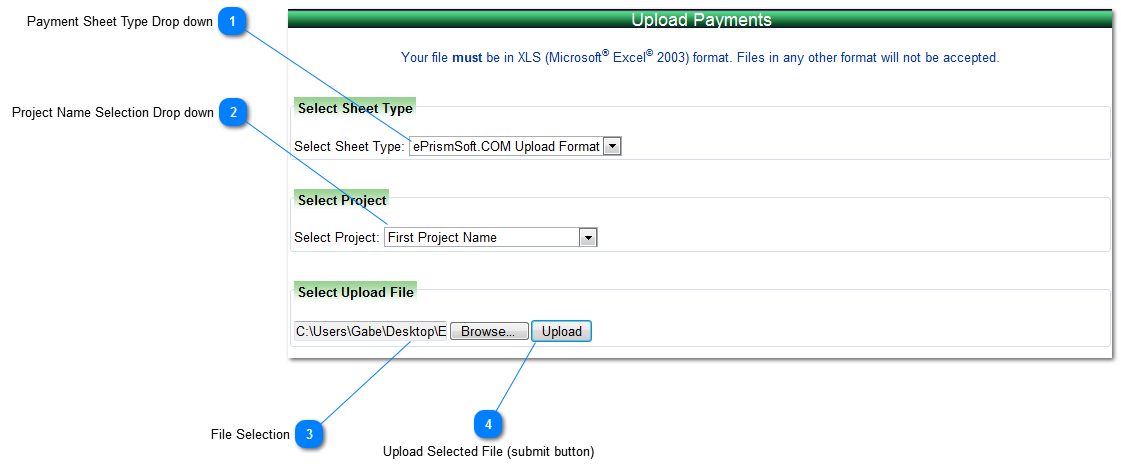Click the XLS format requirement notice
The height and width of the screenshot is (475, 1121).
(x=700, y=57)
